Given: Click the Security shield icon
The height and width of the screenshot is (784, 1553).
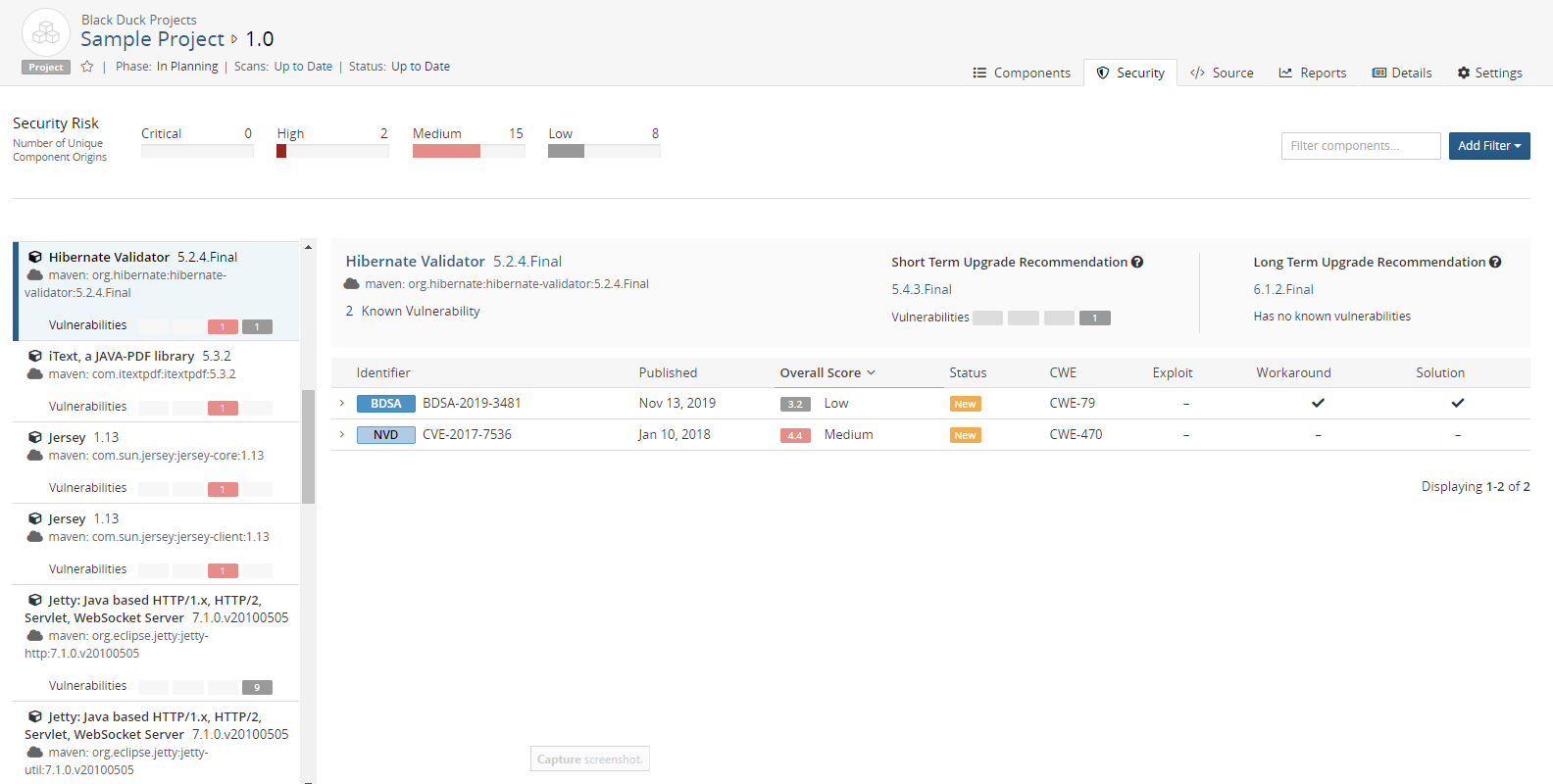Looking at the screenshot, I should coord(1103,73).
